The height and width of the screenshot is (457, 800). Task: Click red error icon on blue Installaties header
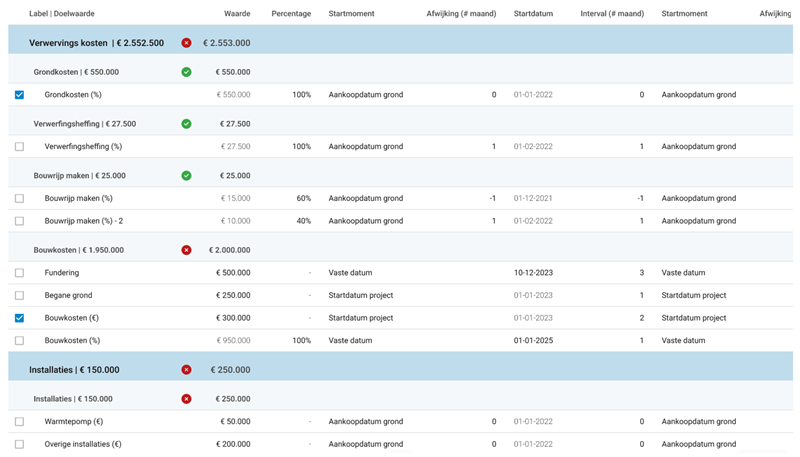click(187, 370)
